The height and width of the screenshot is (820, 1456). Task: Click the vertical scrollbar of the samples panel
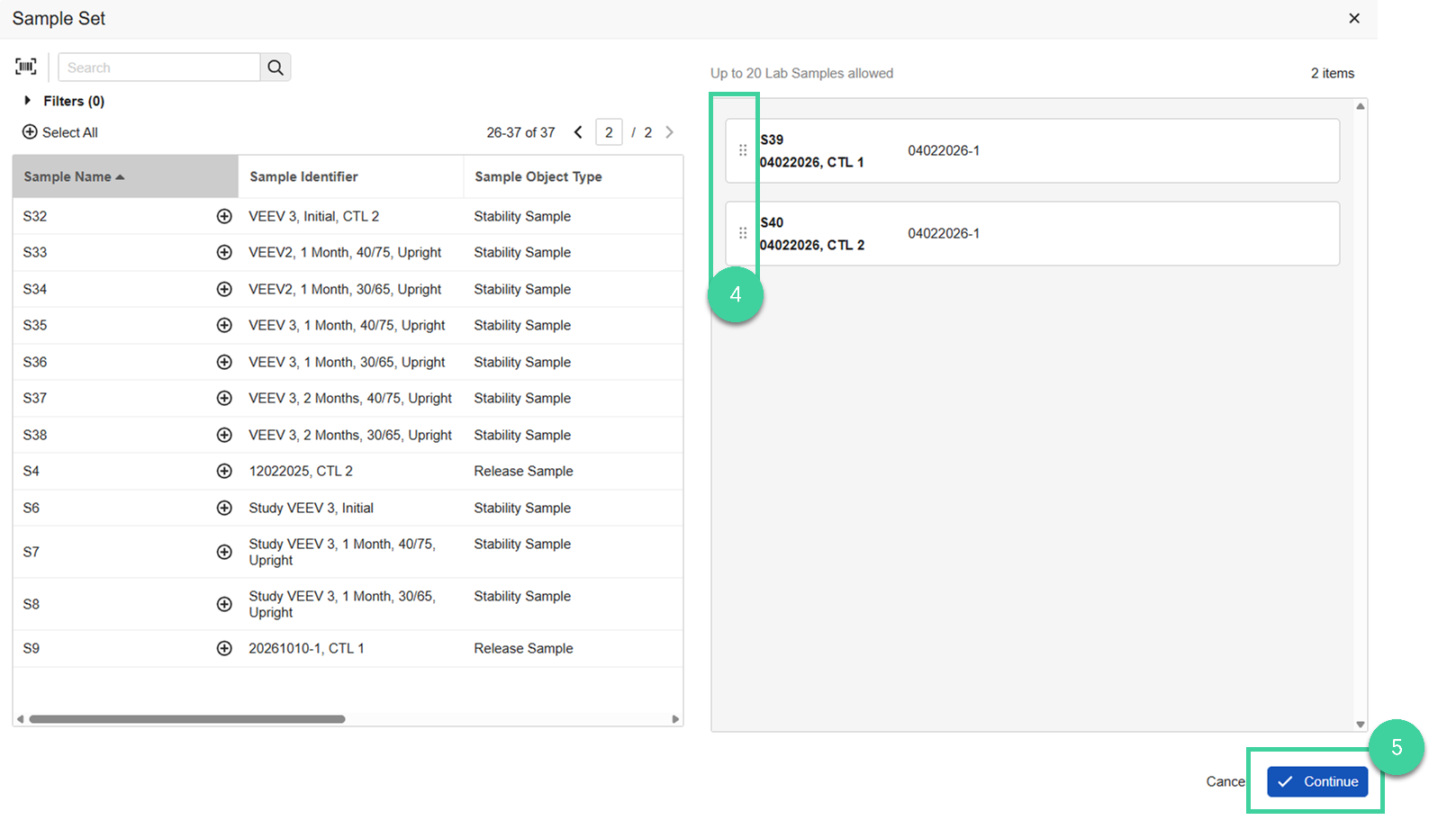click(x=1360, y=414)
